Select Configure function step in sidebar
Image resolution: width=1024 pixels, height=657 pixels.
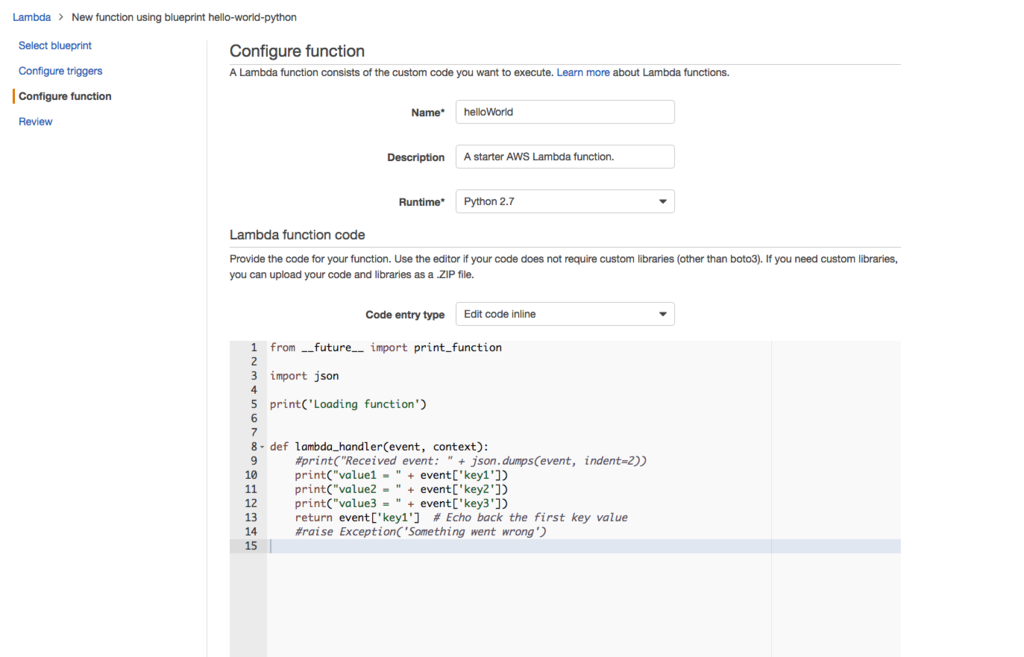tap(65, 96)
